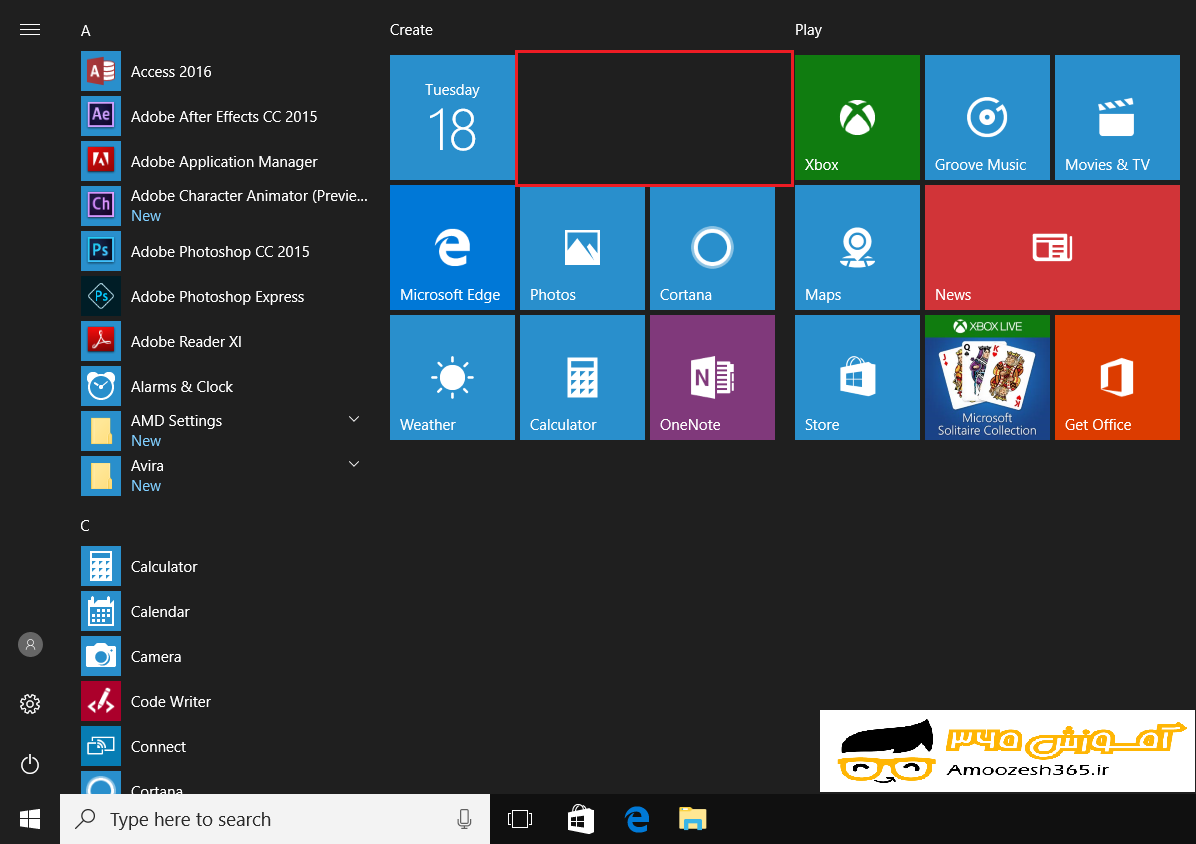Launch Adobe Photoshop CC 2015

pyautogui.click(x=223, y=252)
